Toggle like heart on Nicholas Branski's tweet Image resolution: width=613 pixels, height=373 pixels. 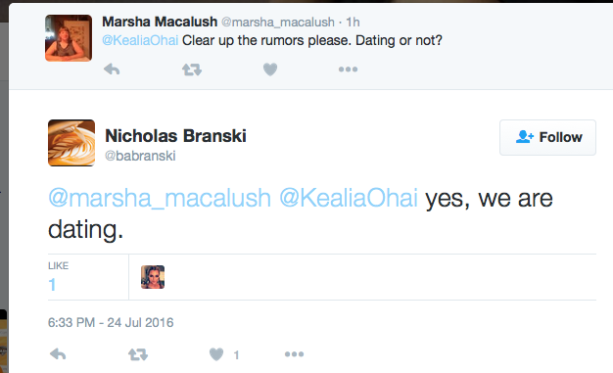pos(216,354)
